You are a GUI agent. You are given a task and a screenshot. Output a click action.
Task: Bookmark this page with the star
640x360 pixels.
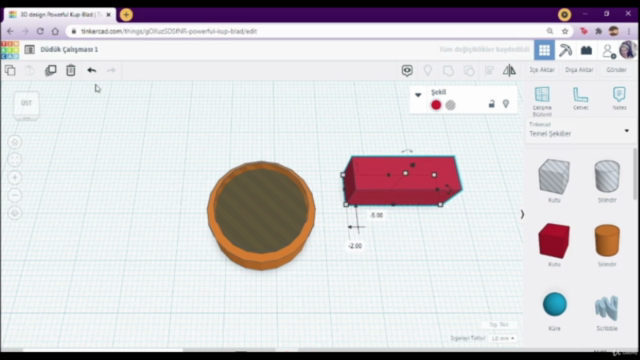[565, 31]
